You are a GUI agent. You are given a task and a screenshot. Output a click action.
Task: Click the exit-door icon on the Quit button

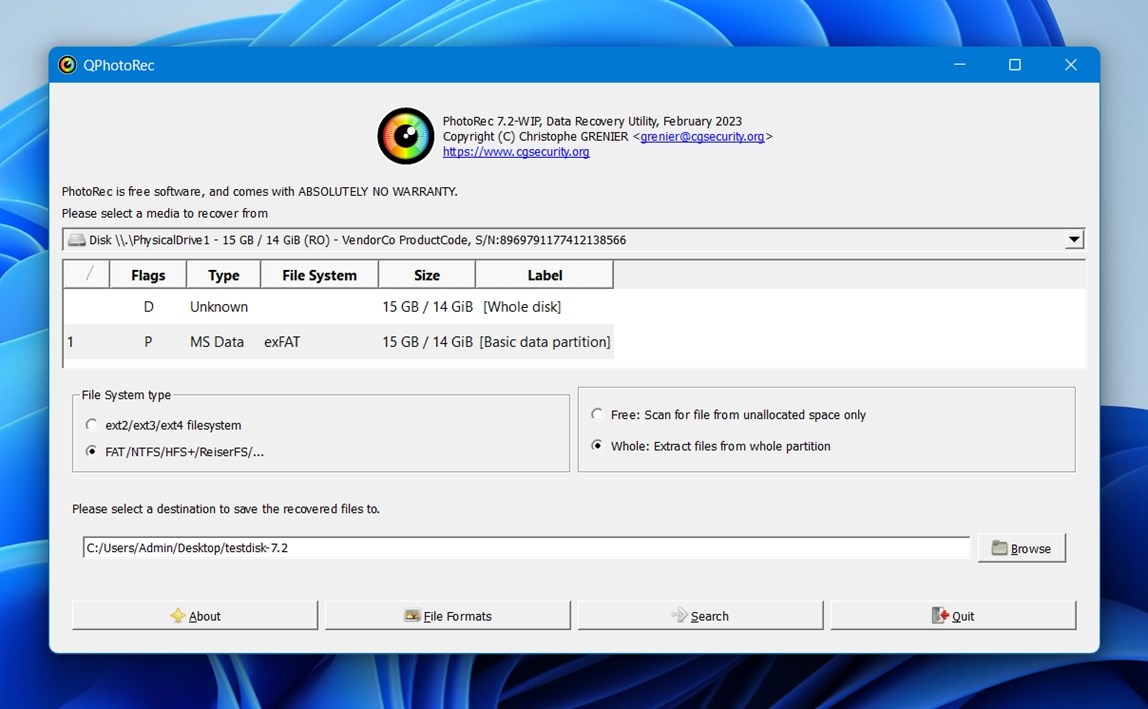point(938,616)
